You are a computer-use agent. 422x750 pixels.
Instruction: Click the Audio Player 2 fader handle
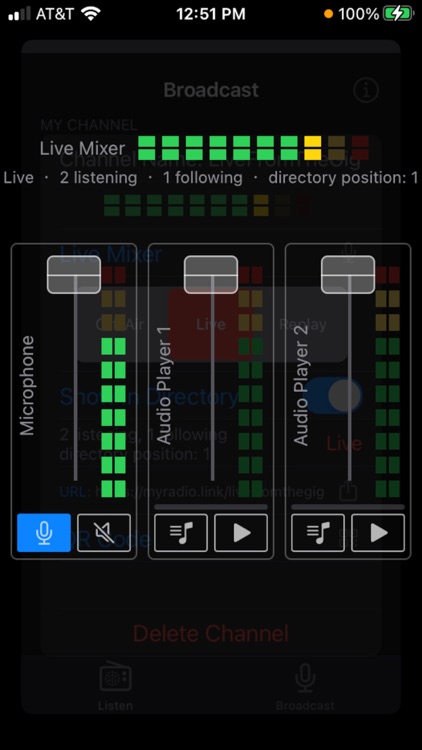point(348,275)
